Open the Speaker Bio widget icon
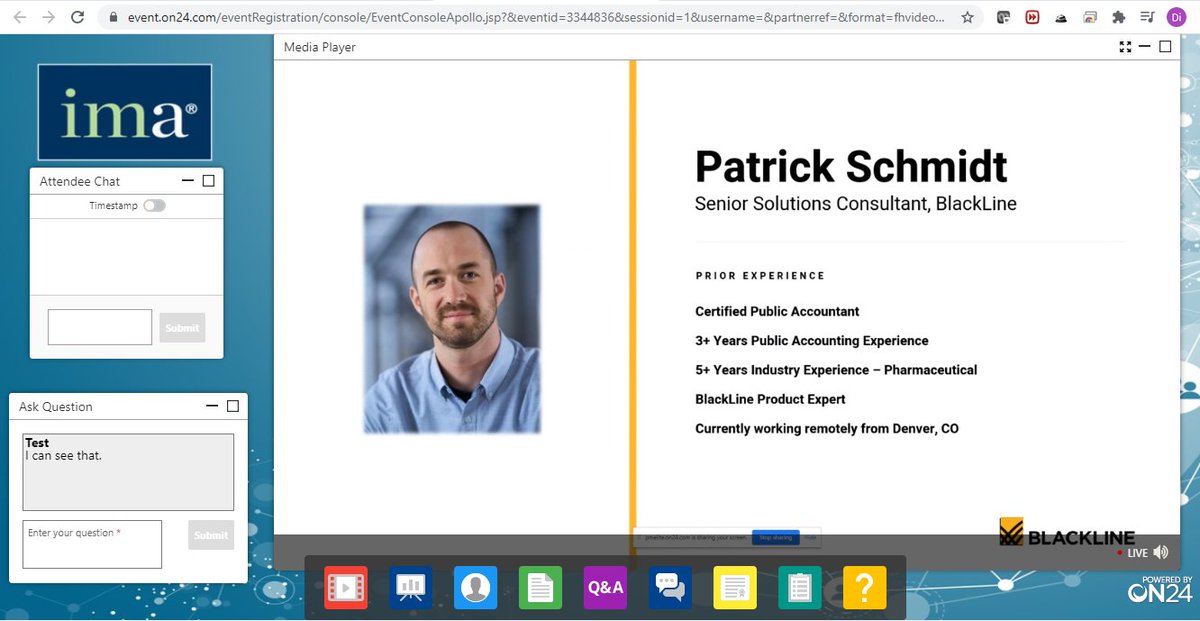The image size is (1200, 621). (476, 588)
